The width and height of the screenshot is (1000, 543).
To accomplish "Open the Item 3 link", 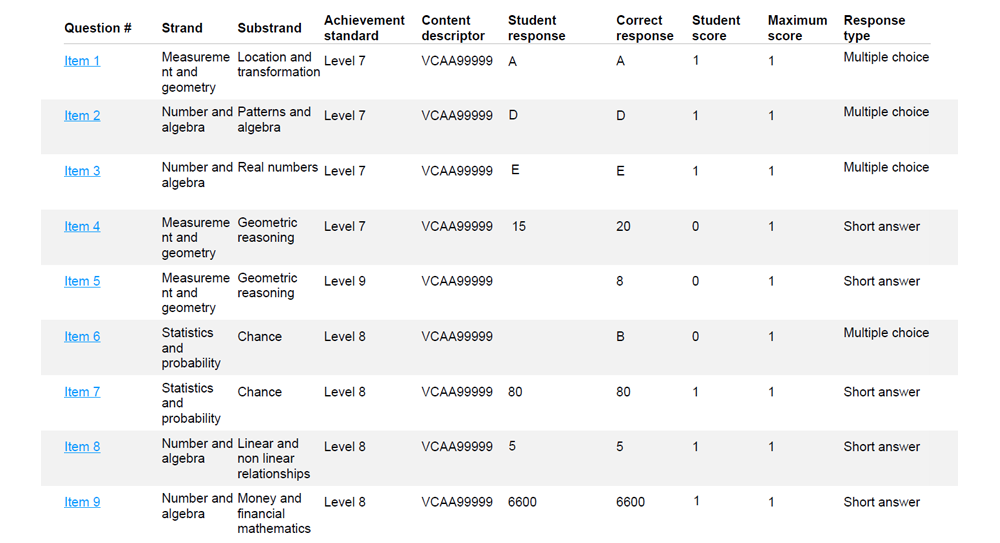I will click(x=82, y=172).
